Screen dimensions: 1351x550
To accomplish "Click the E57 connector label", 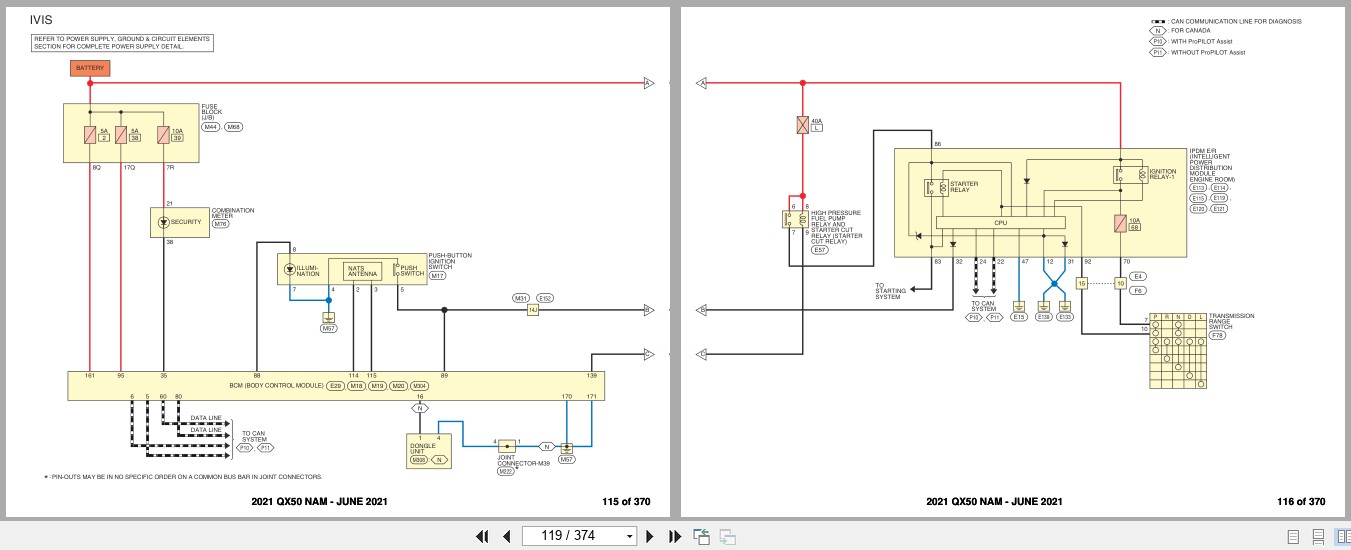I will point(820,250).
